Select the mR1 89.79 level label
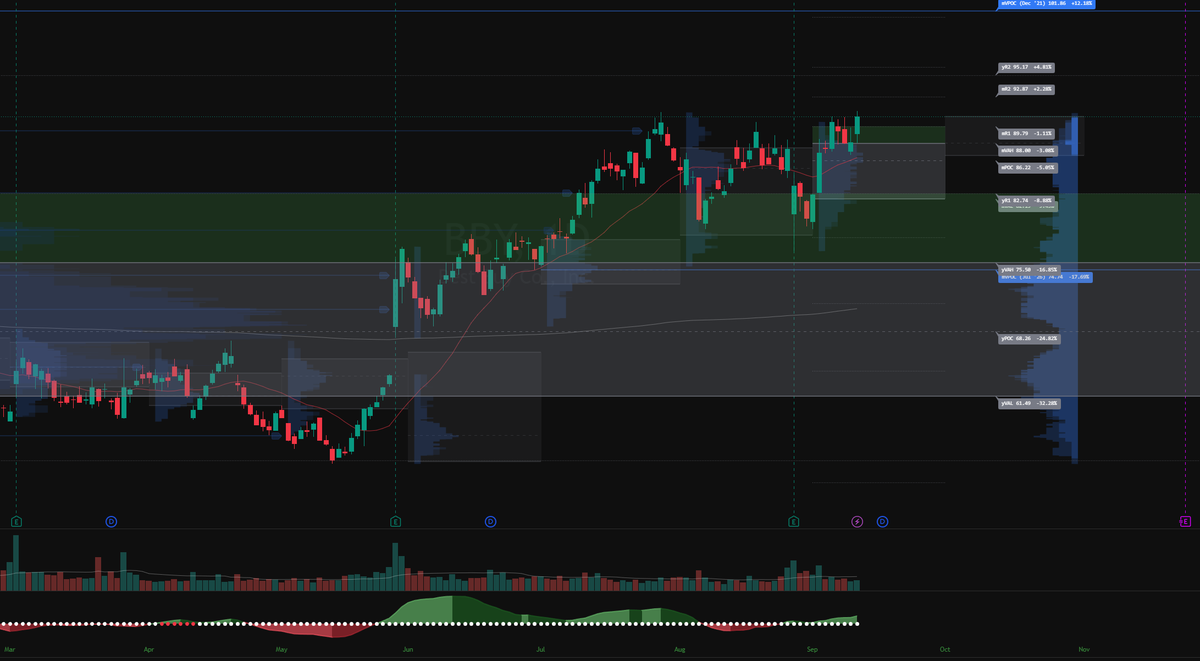This screenshot has height=661, width=1200. coord(1027,133)
